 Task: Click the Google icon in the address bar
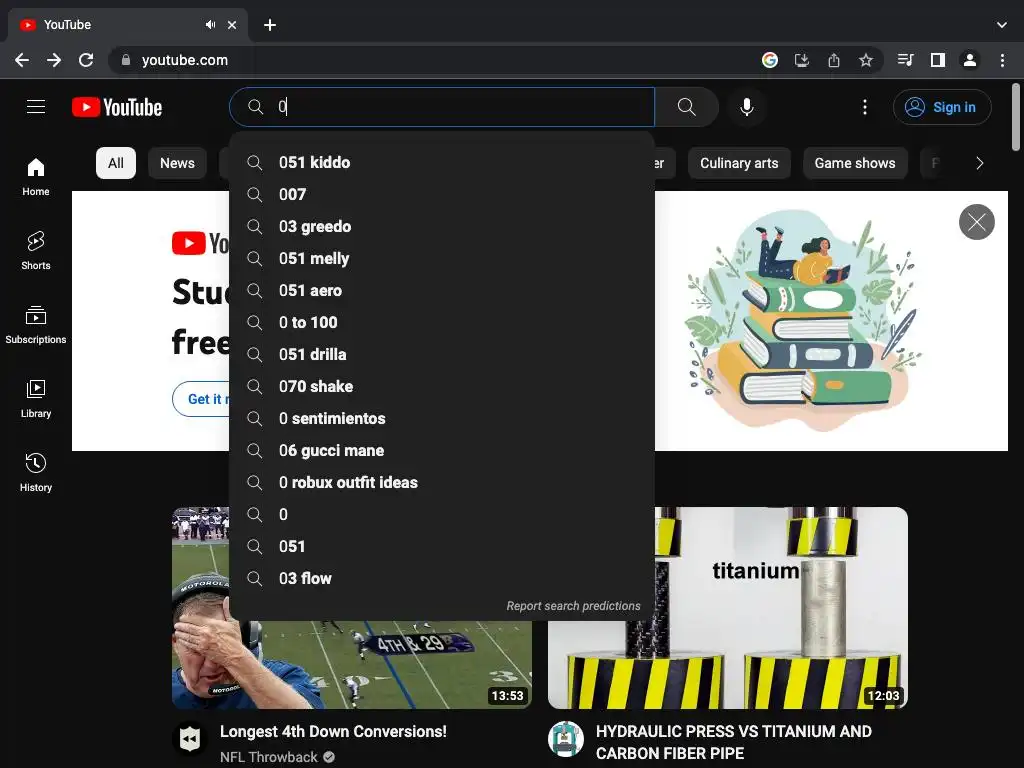(770, 60)
